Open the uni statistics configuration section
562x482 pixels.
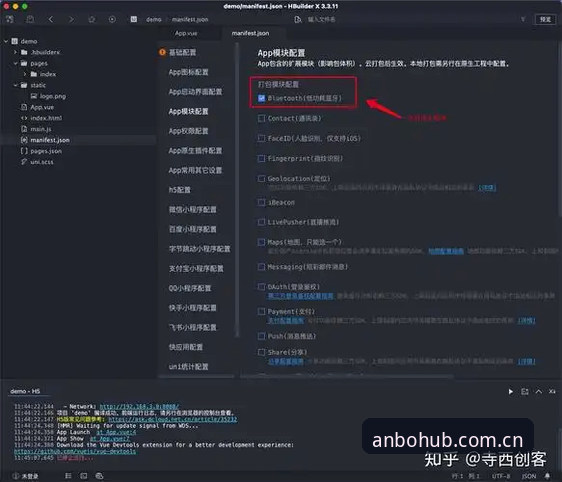coord(189,367)
